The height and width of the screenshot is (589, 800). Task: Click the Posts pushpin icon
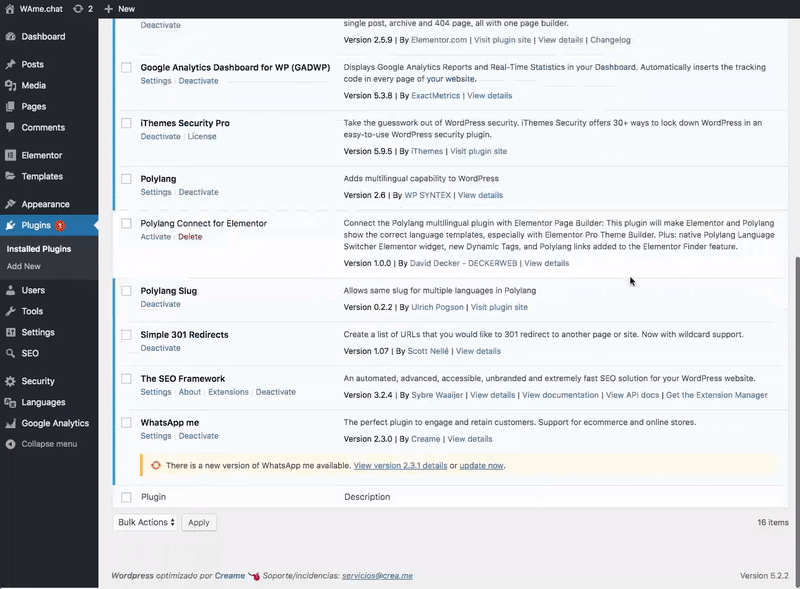11,64
